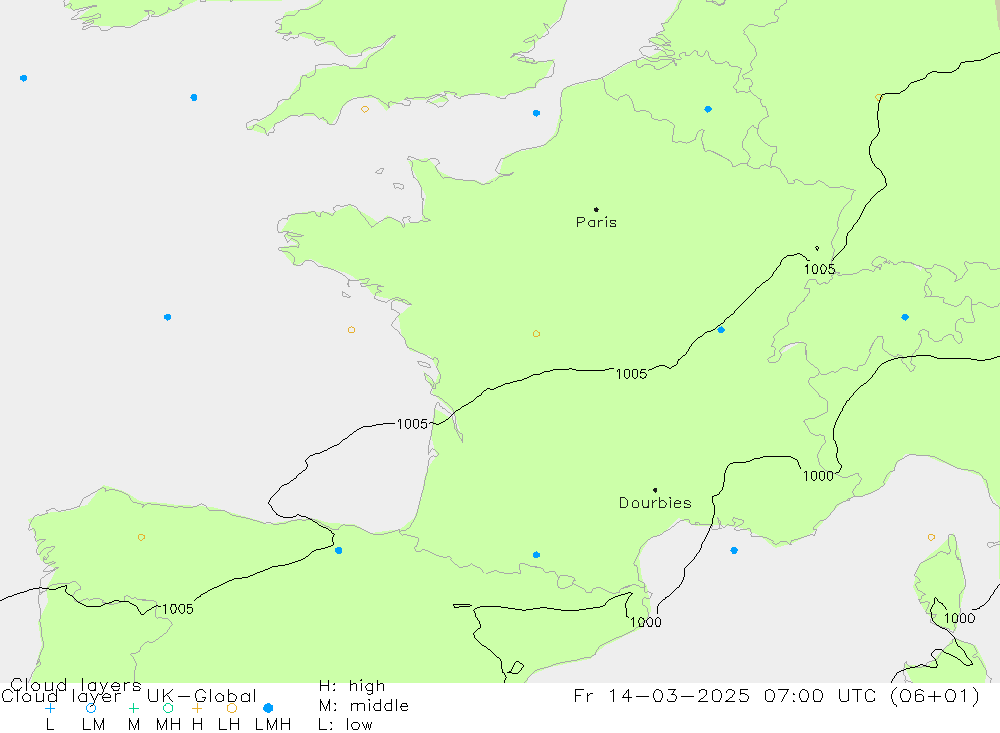The image size is (1000, 733).
Task: Click the 1005 label on France's Atlantic coast
Action: click(x=412, y=424)
